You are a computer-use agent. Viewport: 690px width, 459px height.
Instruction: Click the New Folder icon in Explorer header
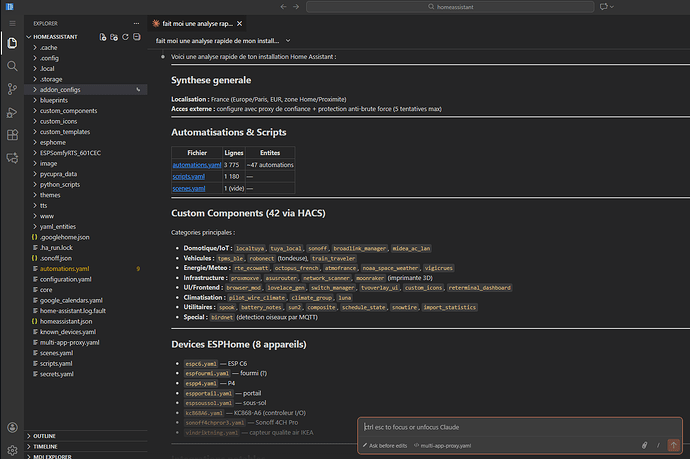[x=113, y=37]
